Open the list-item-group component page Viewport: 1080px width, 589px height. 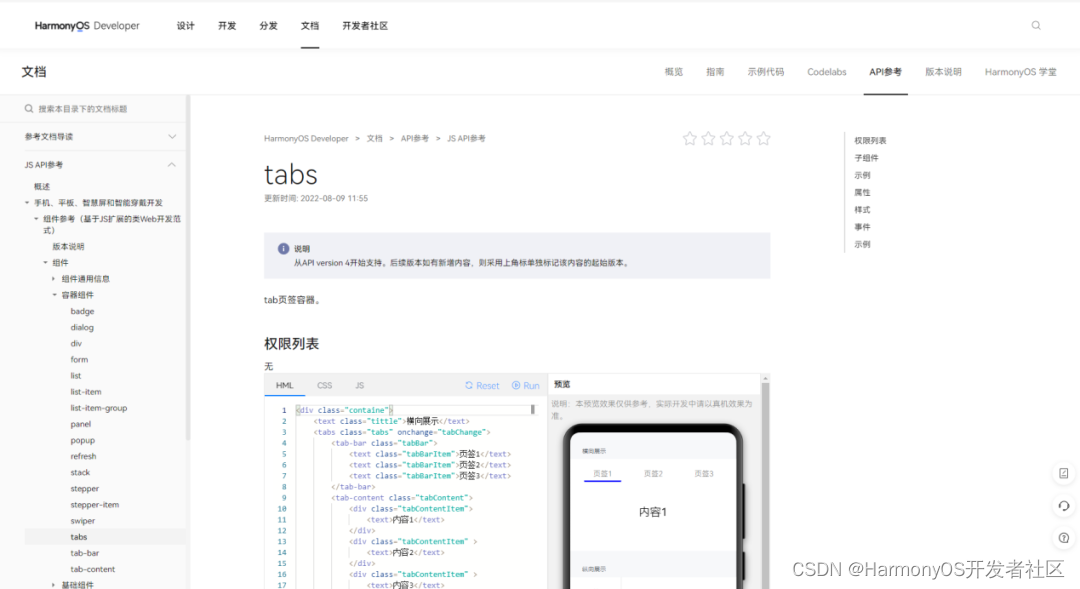[98, 408]
